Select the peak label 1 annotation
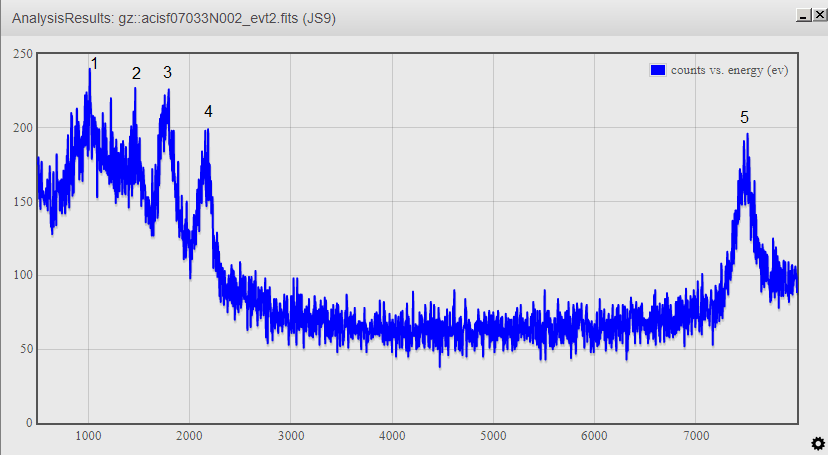 [94, 64]
